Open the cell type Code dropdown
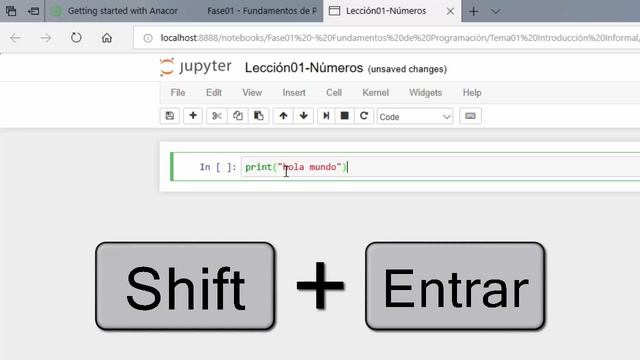The image size is (640, 360). click(x=415, y=117)
